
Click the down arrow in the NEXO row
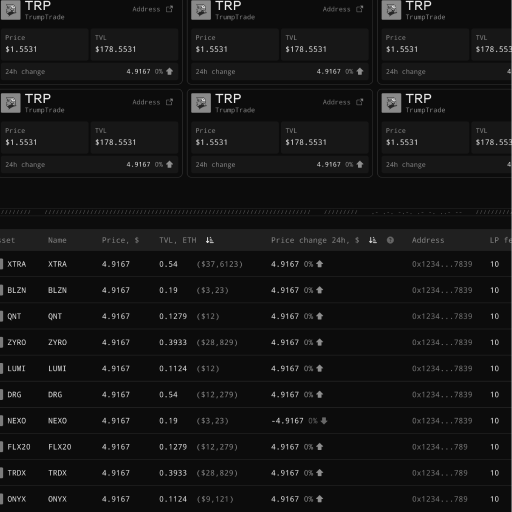tap(324, 421)
